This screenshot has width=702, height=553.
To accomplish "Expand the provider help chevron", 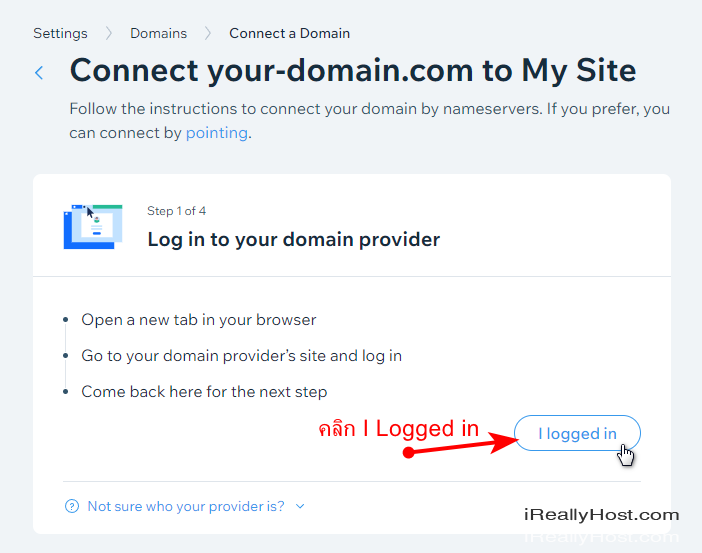I will tap(300, 506).
